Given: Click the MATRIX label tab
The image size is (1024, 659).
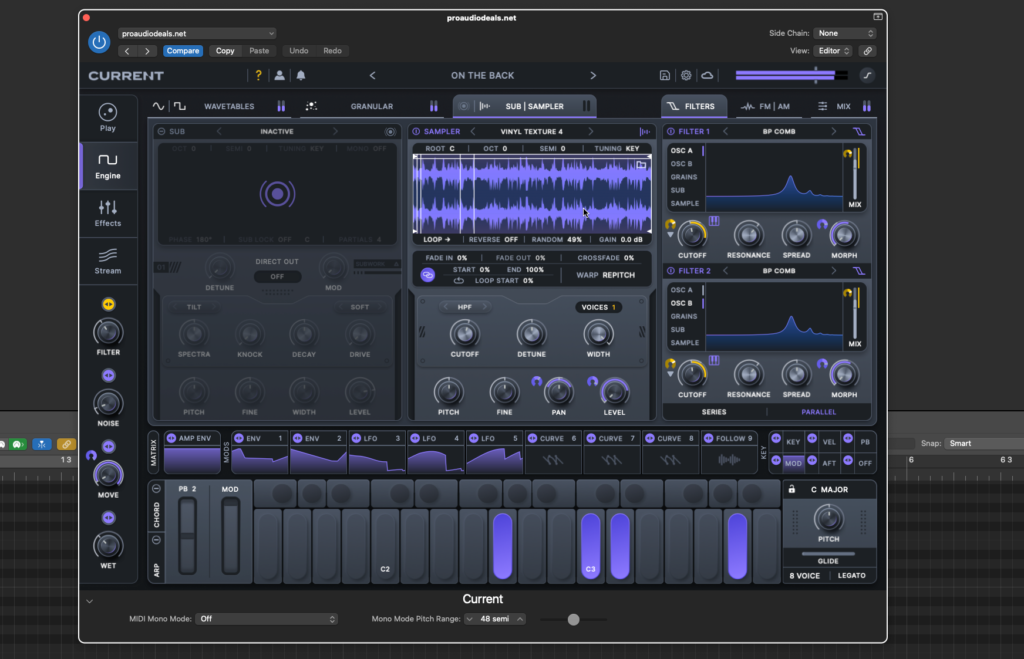Looking at the screenshot, I should point(153,451).
